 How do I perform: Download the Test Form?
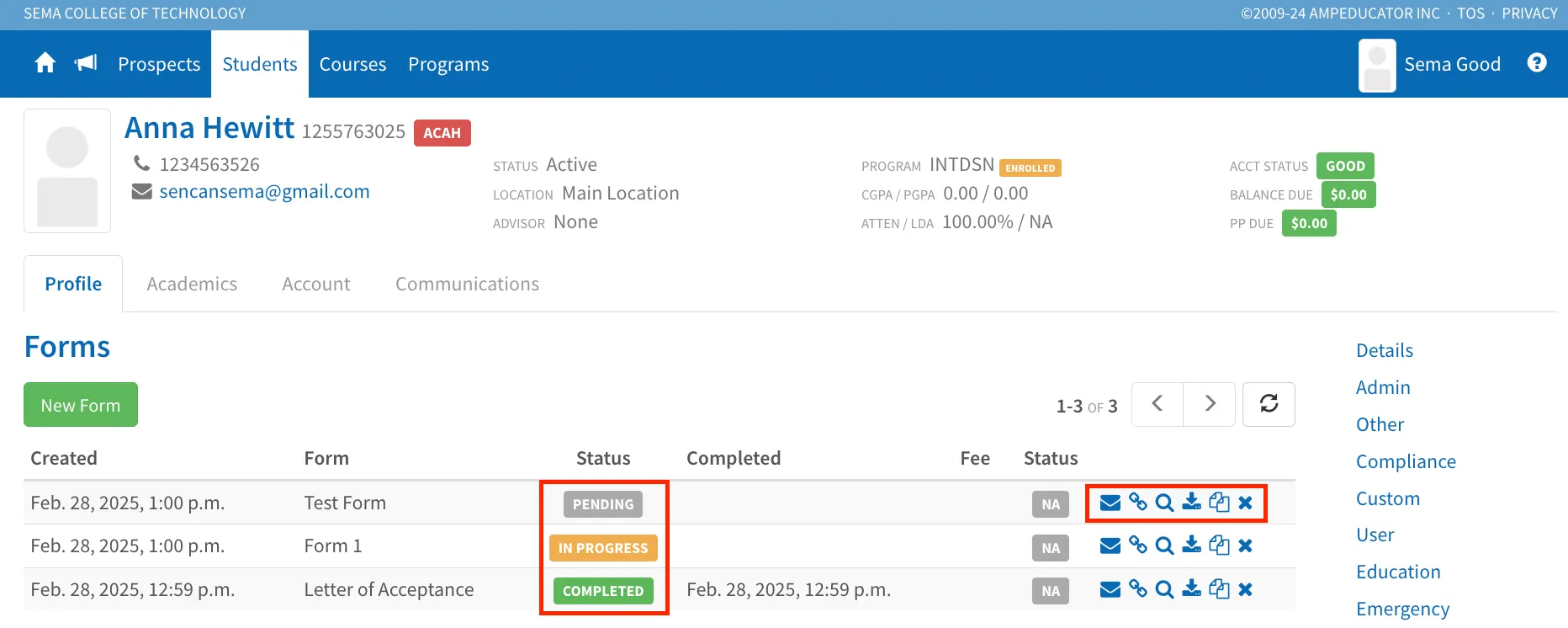coord(1191,503)
